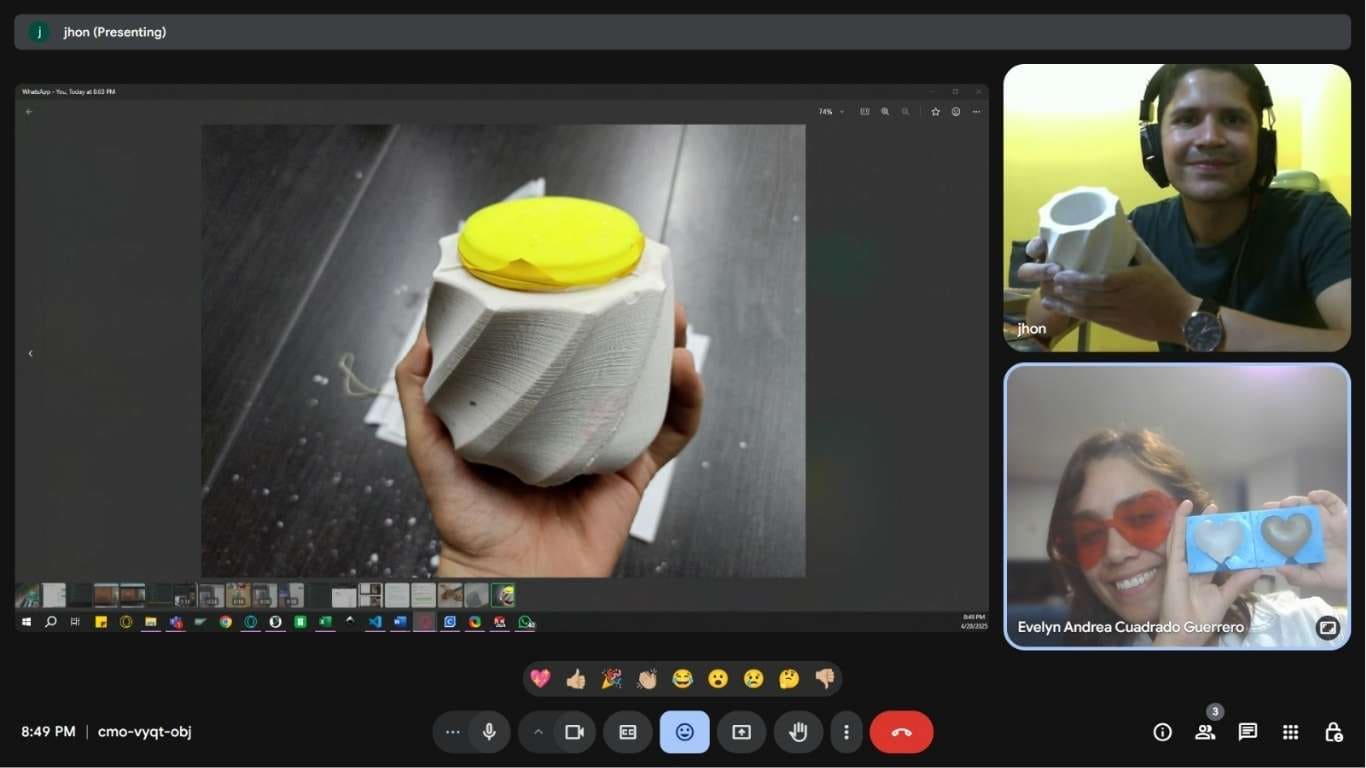Close the emoji reactions bar button
1366x768 pixels.
[x=685, y=732]
